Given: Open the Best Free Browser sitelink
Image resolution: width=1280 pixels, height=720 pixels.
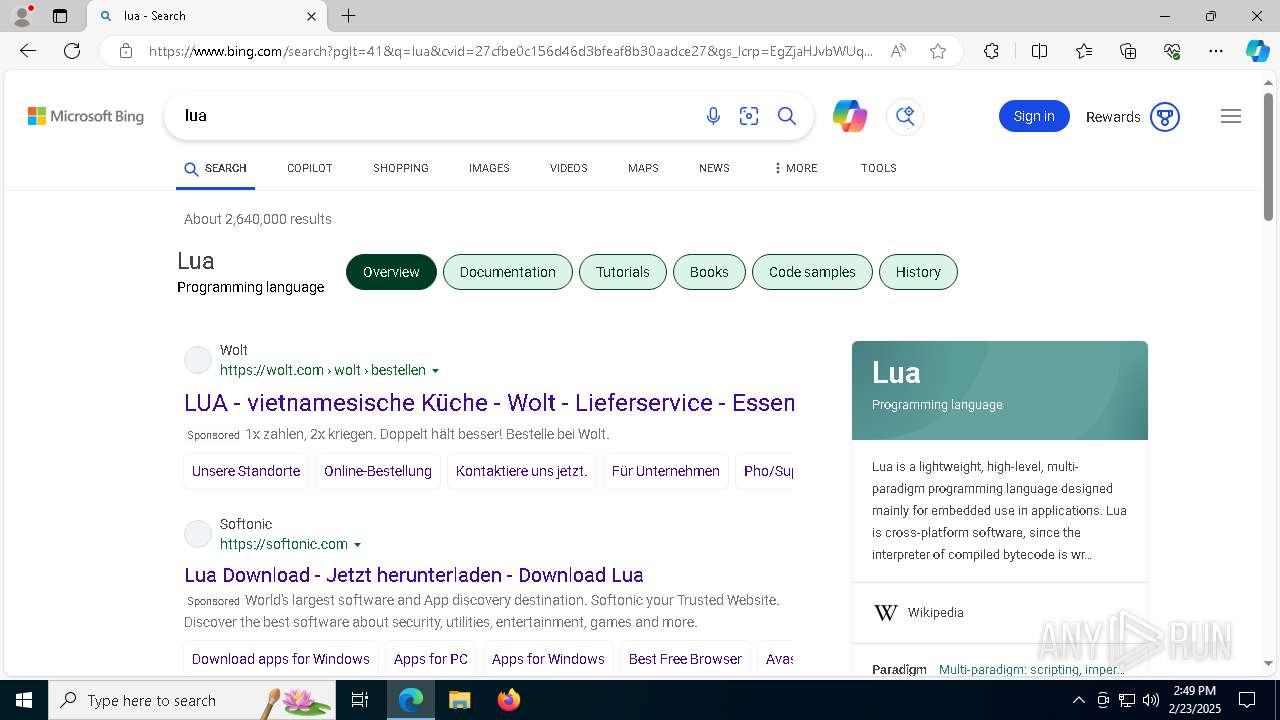Looking at the screenshot, I should 685,659.
